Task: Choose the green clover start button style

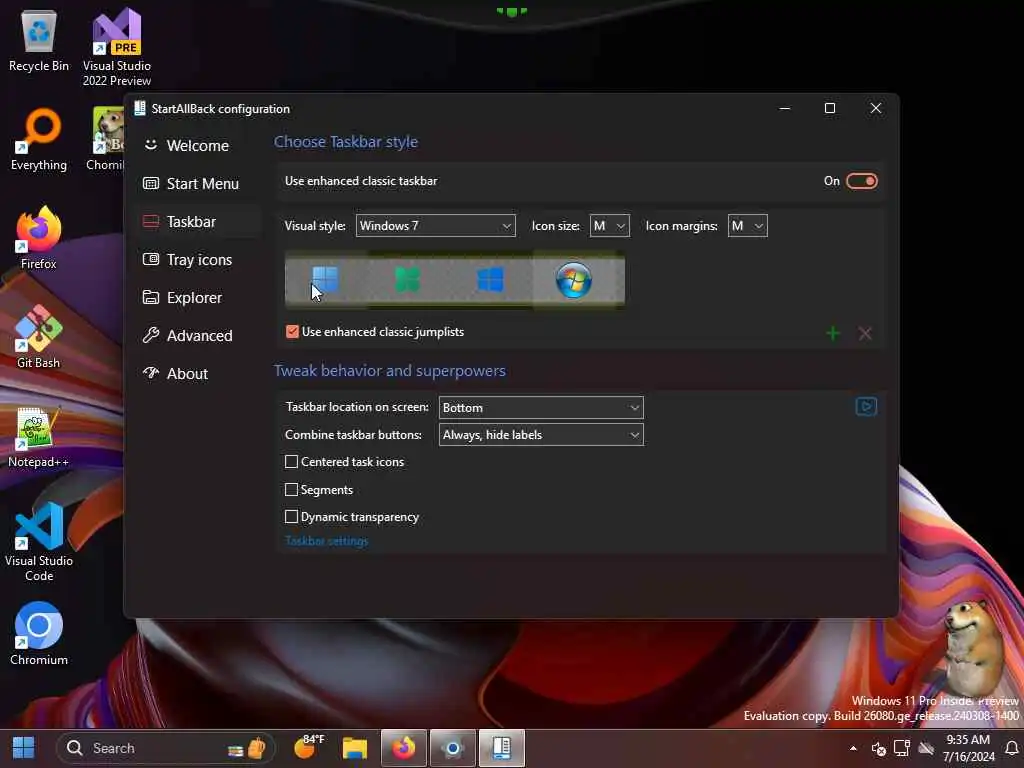Action: click(x=408, y=280)
